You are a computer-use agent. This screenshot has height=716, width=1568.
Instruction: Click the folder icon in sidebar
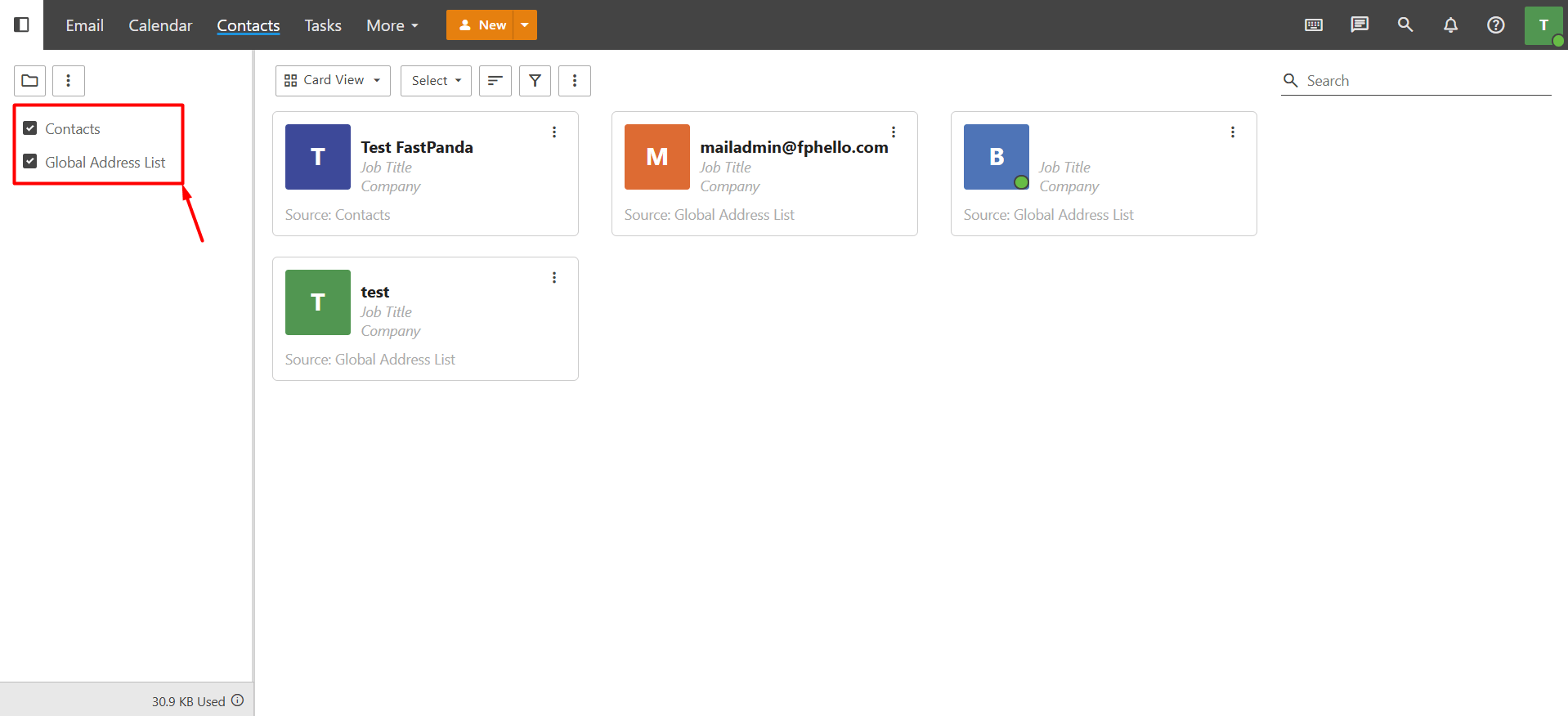click(x=29, y=80)
